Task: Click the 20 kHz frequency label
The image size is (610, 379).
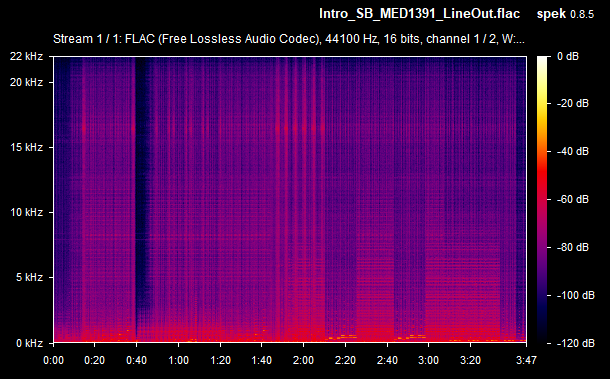Action: 26,82
